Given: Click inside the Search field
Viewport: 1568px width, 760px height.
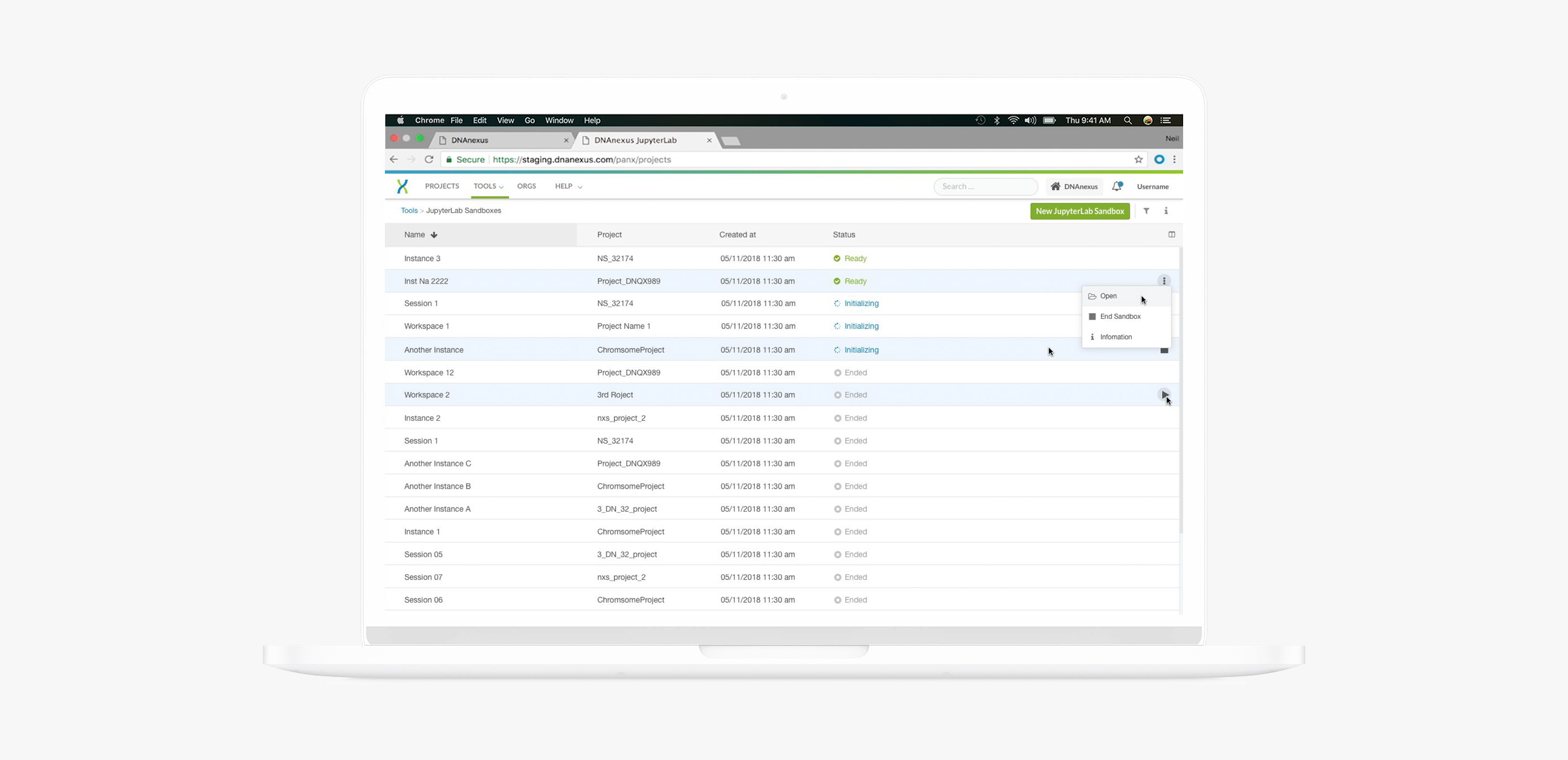Looking at the screenshot, I should pos(985,187).
